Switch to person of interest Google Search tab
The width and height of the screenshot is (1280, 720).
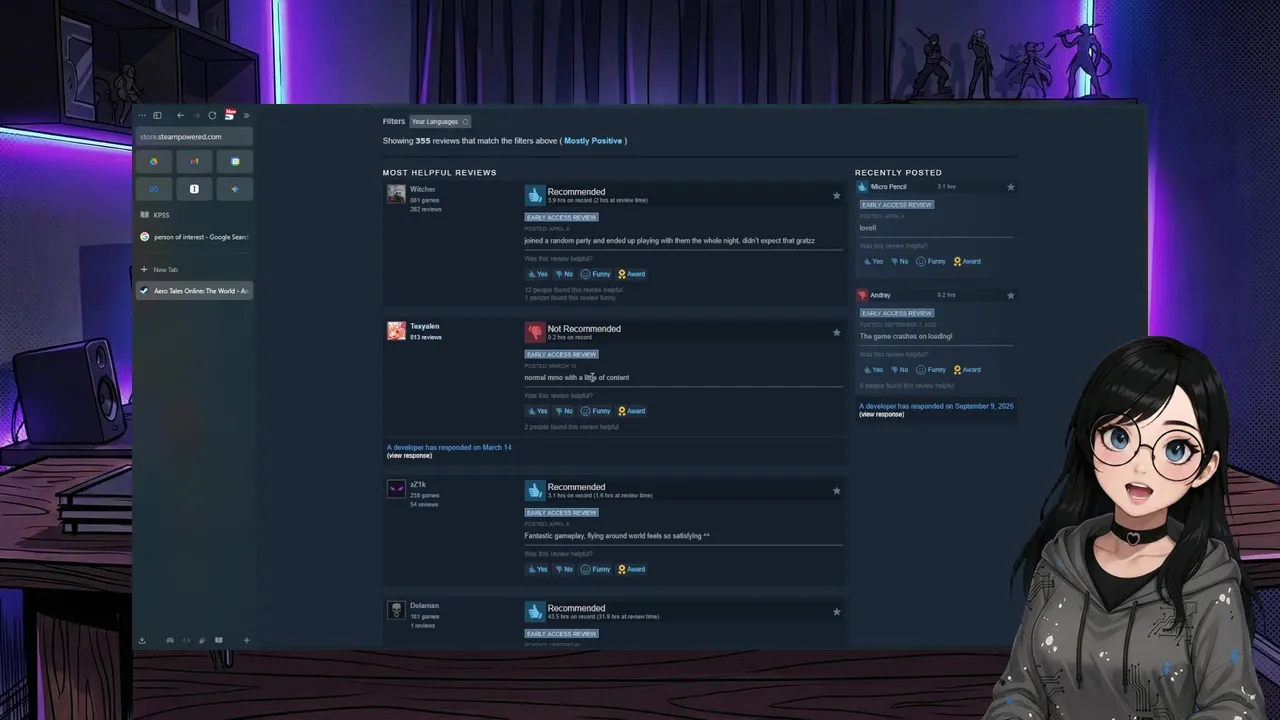click(x=194, y=237)
